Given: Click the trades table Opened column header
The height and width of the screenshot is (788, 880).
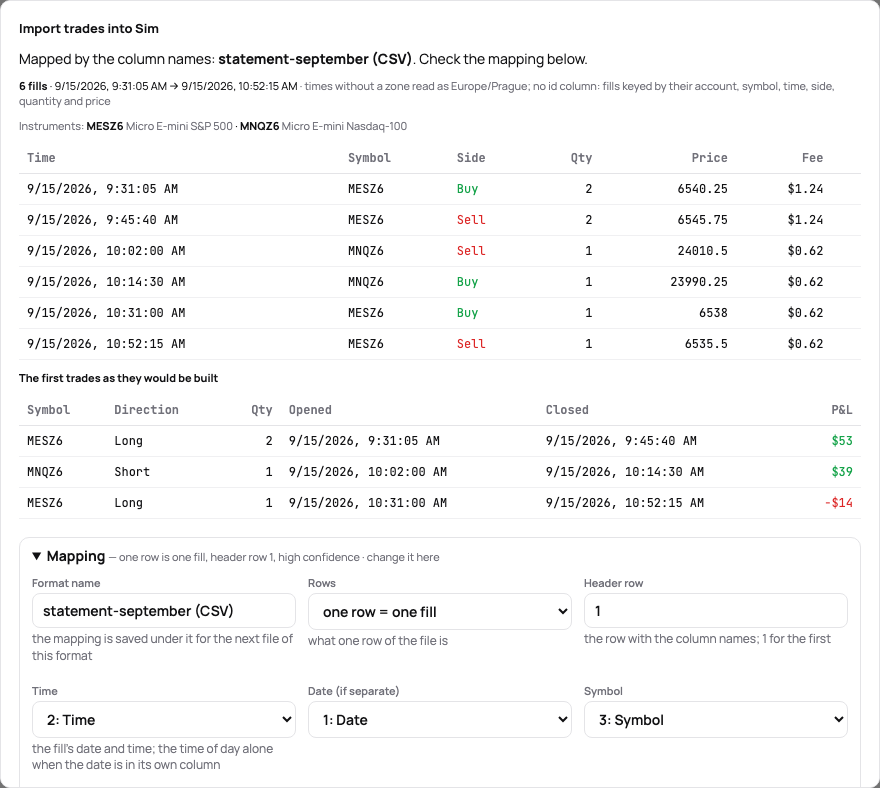Looking at the screenshot, I should tap(310, 410).
